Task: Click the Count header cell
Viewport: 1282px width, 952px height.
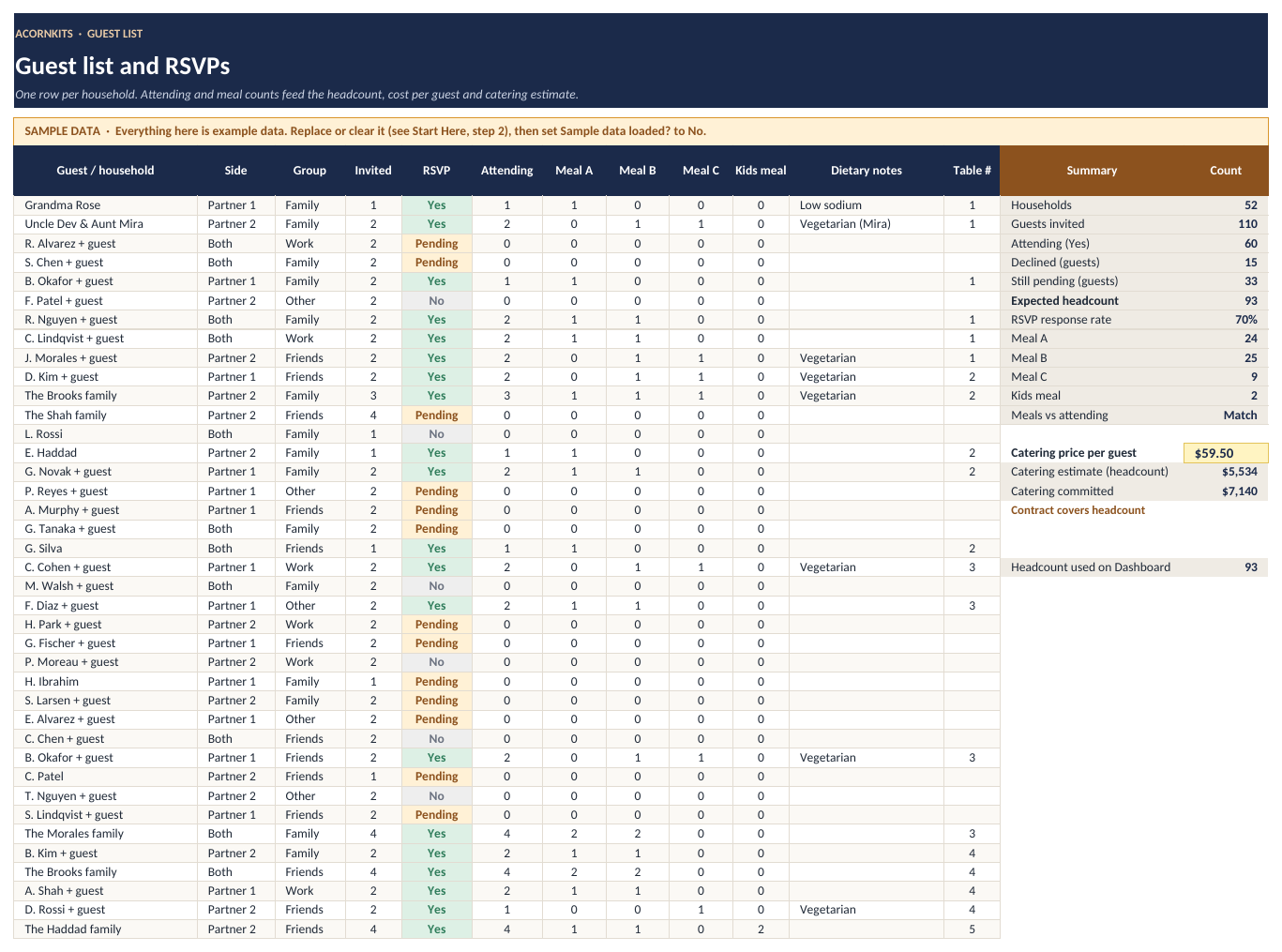Action: pyautogui.click(x=1226, y=171)
